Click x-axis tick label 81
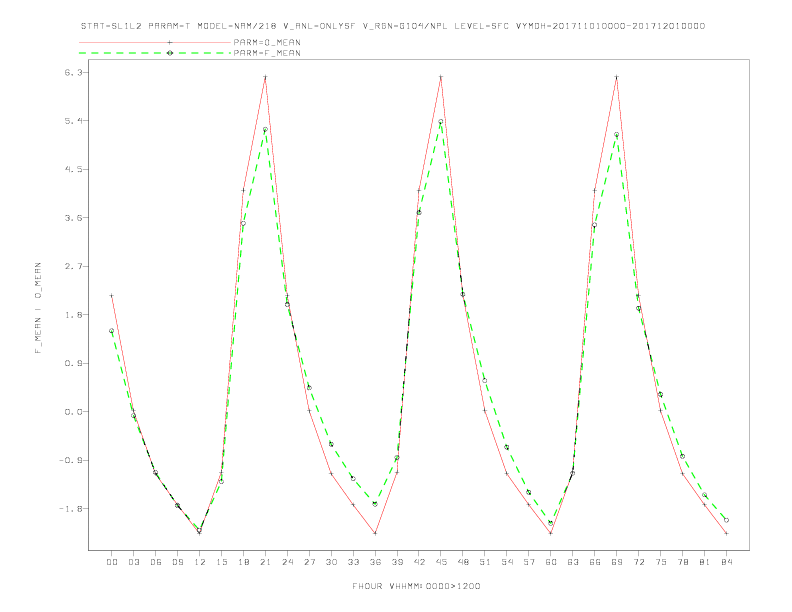Viewport: 792px width, 612px height. point(705,562)
